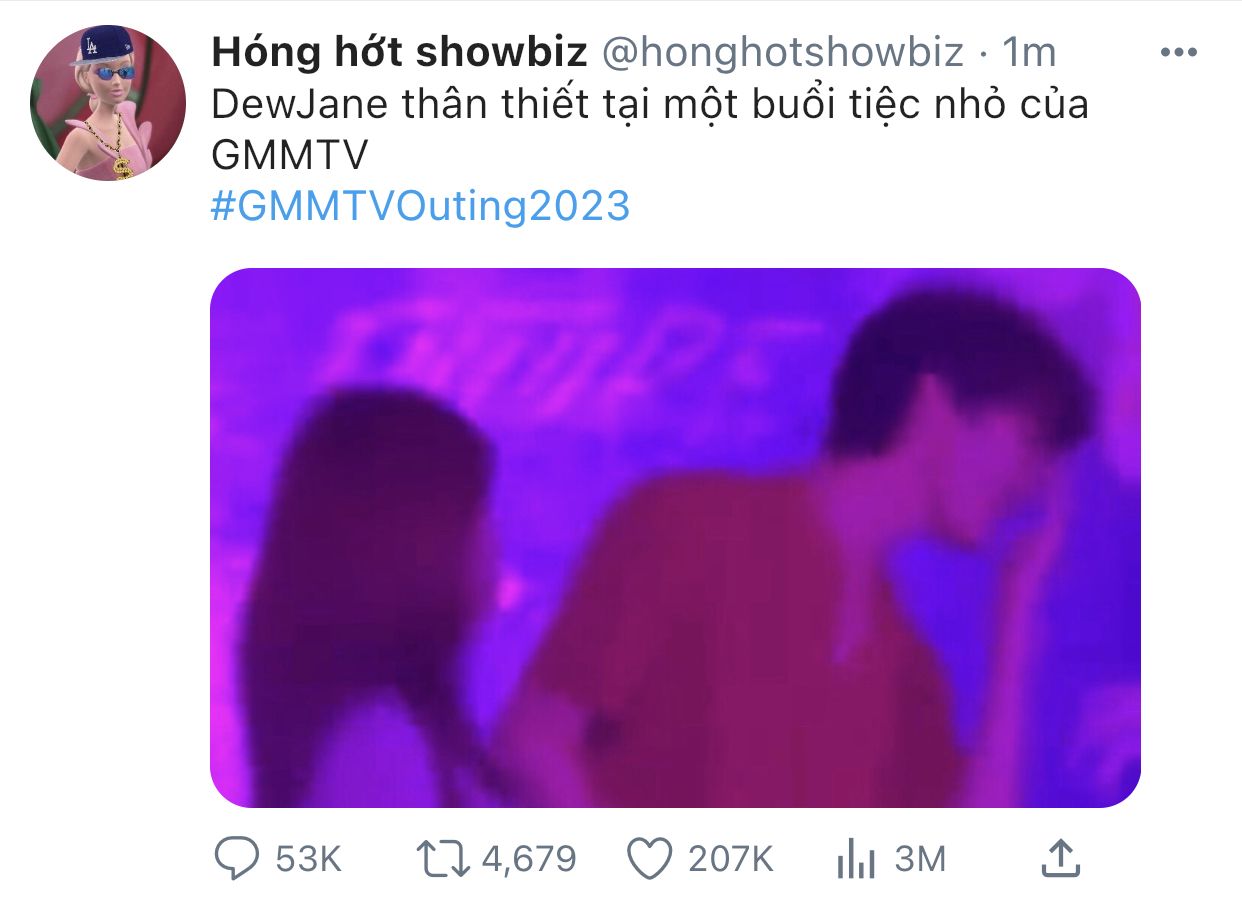Open the blurred purple party photo

(x=675, y=538)
